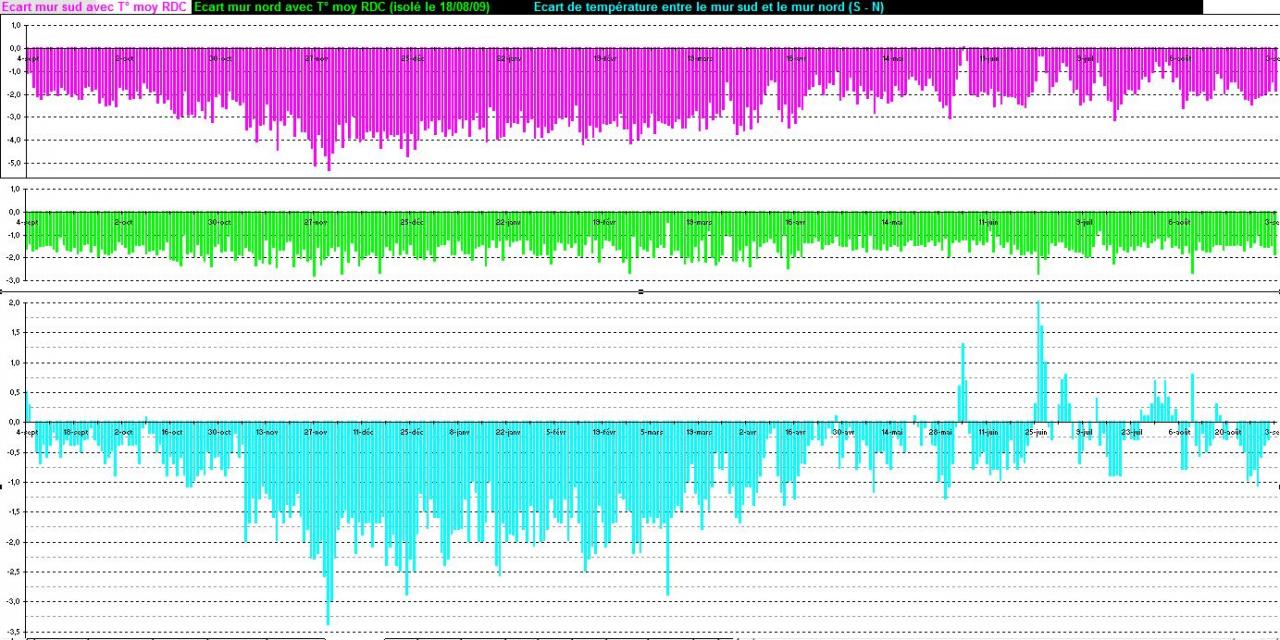The image size is (1280, 640).
Task: Click the '13-nov' date label on the cyan chart
Action: pyautogui.click(x=267, y=432)
